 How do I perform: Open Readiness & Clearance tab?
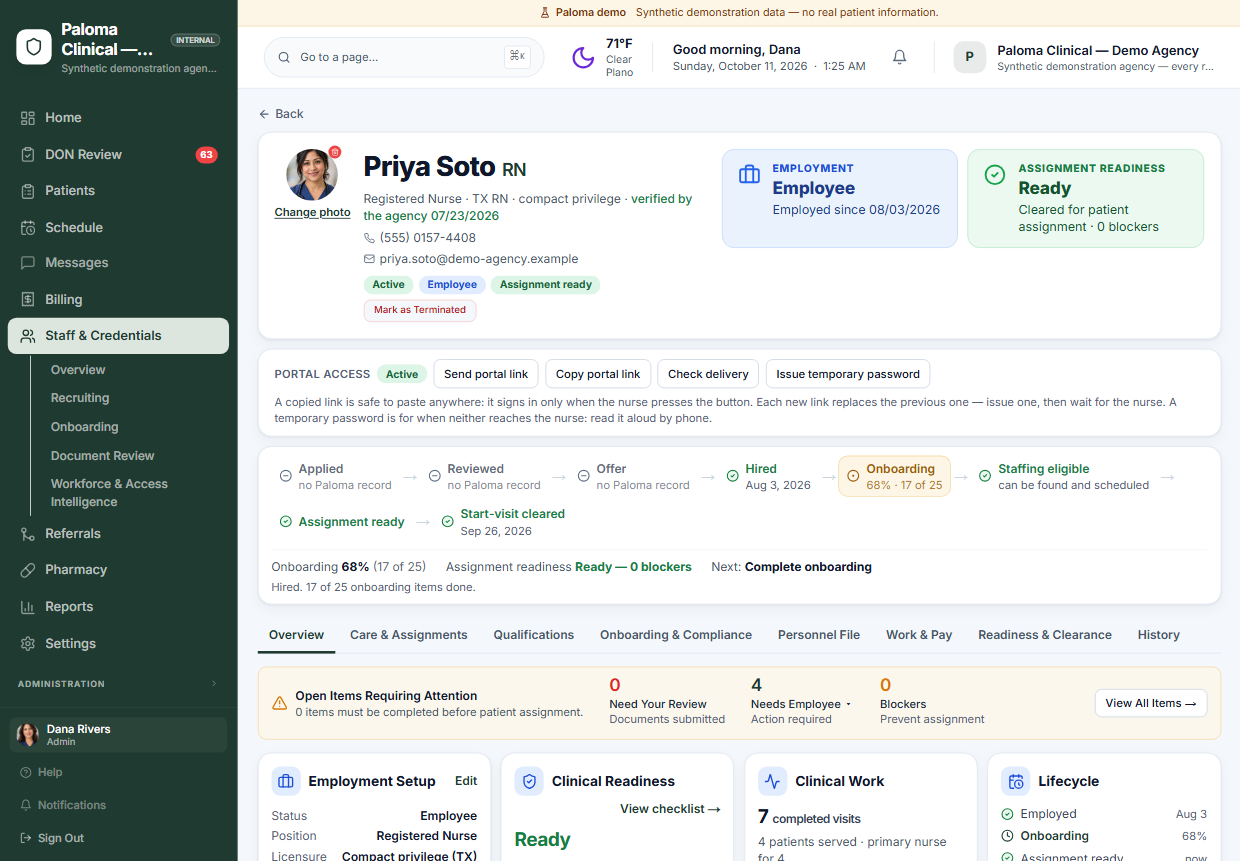(1045, 635)
